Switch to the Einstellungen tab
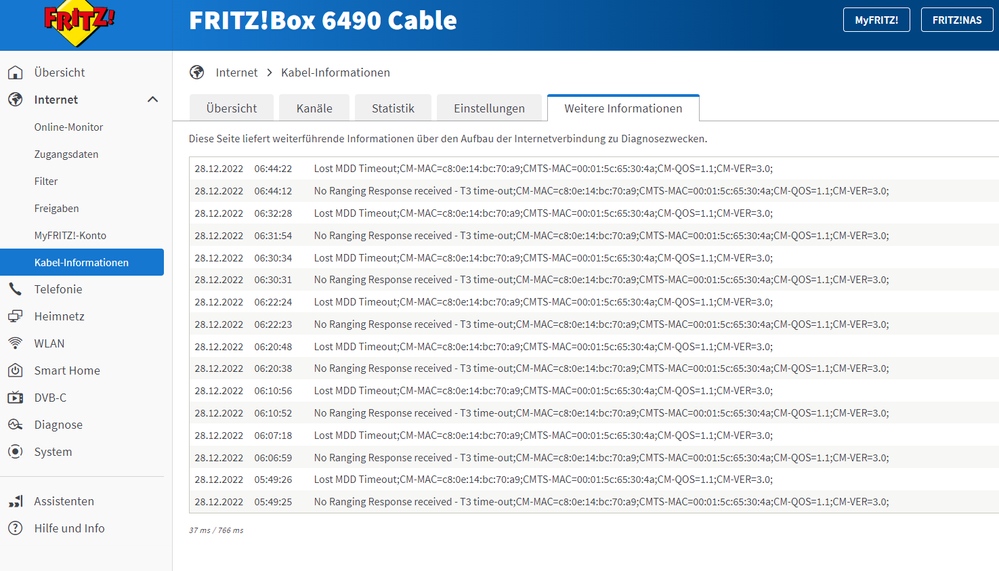Viewport: 999px width, 571px height. (489, 108)
